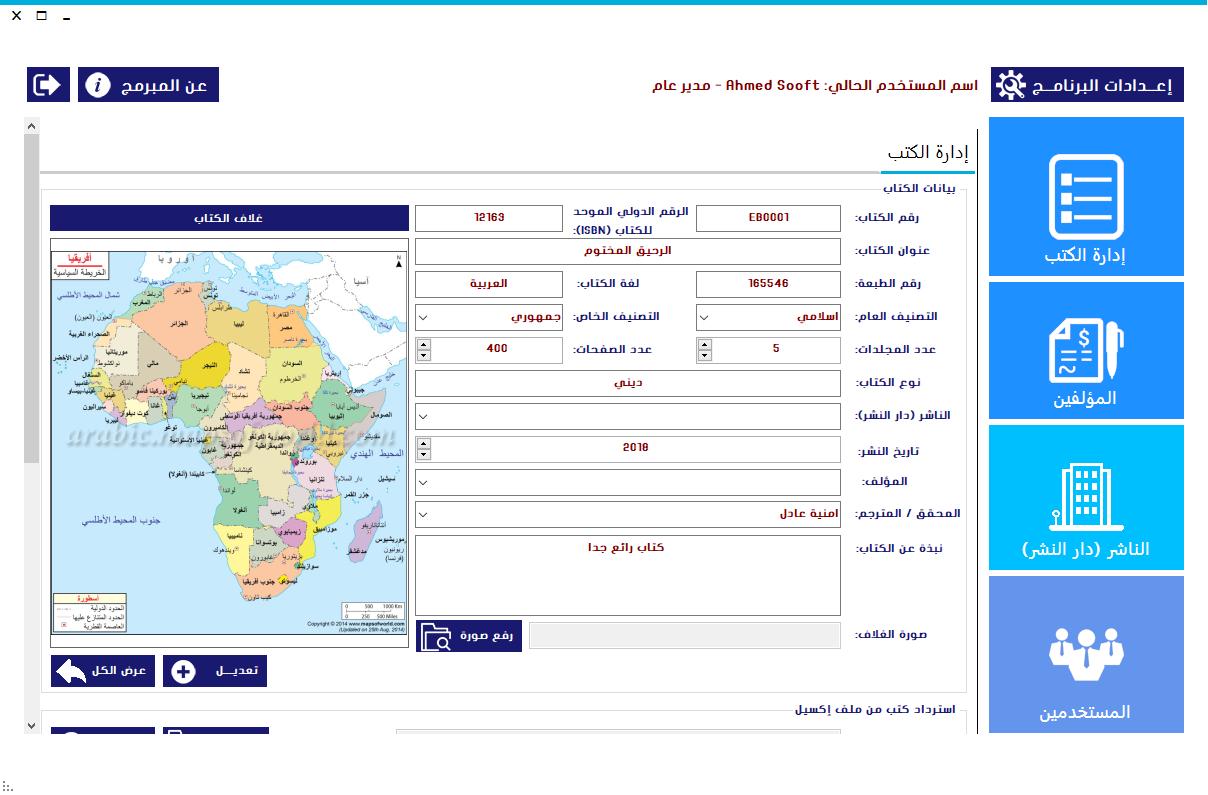Click صورة الغلاف image path field
Image resolution: width=1208 pixels, height=795 pixels.
685,636
